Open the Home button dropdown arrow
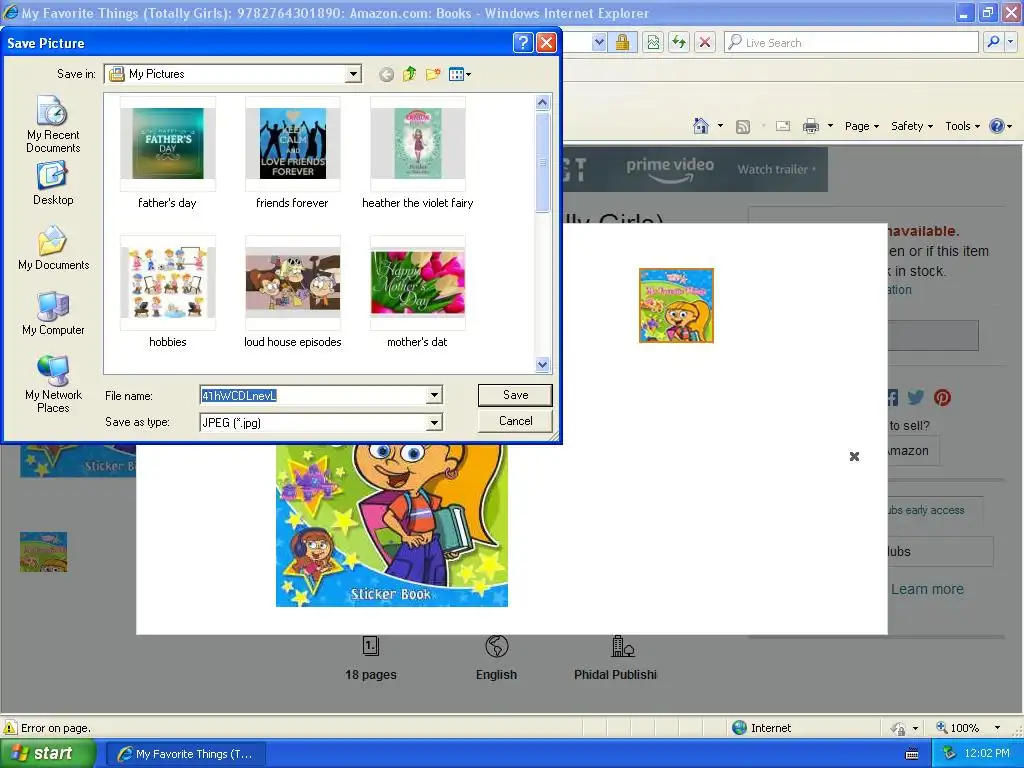This screenshot has width=1024, height=768. coord(720,126)
